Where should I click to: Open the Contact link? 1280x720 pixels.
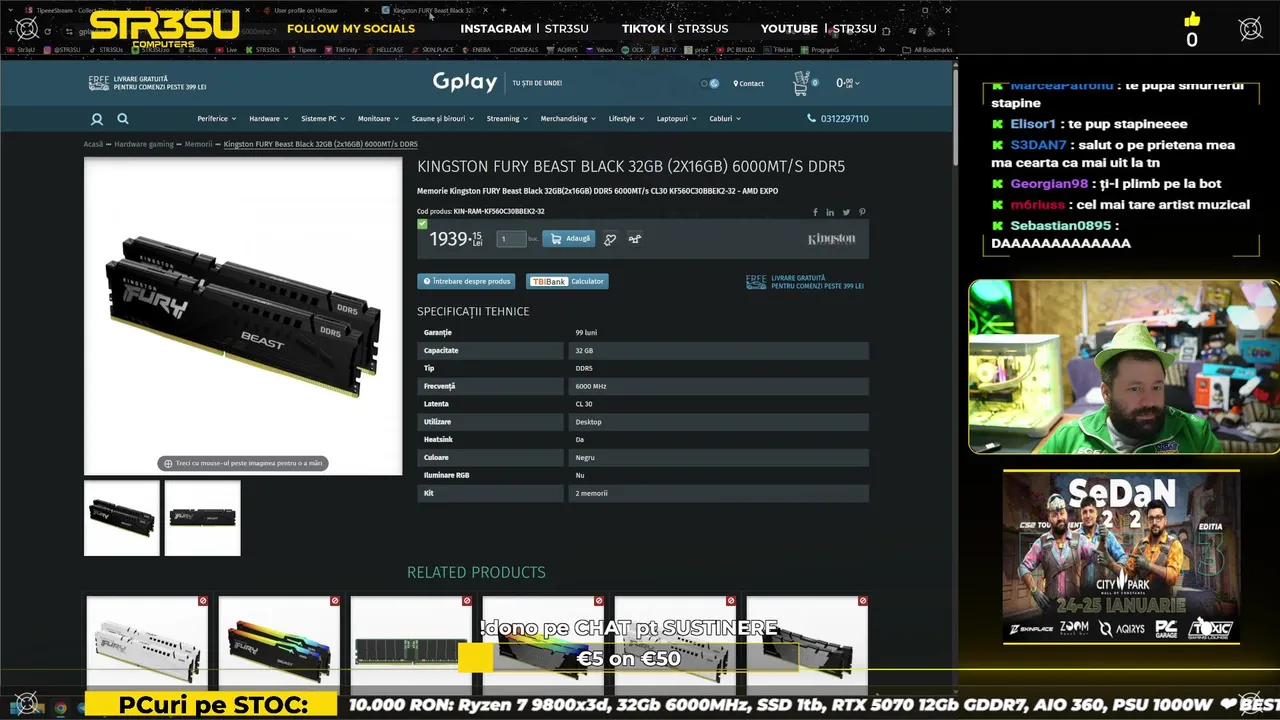[x=748, y=84]
